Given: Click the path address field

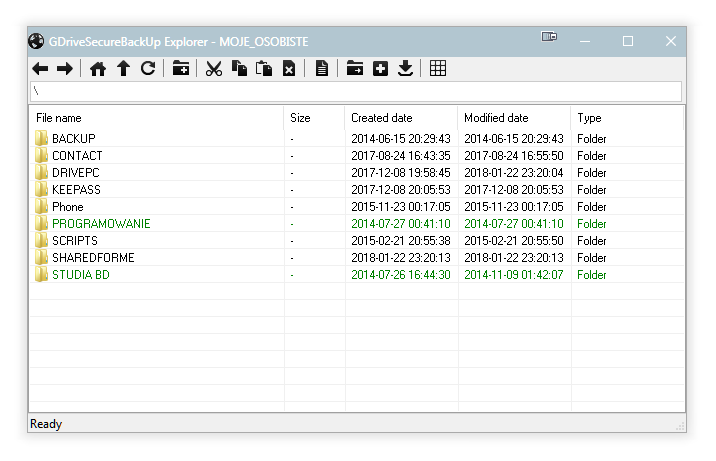Looking at the screenshot, I should pyautogui.click(x=356, y=91).
